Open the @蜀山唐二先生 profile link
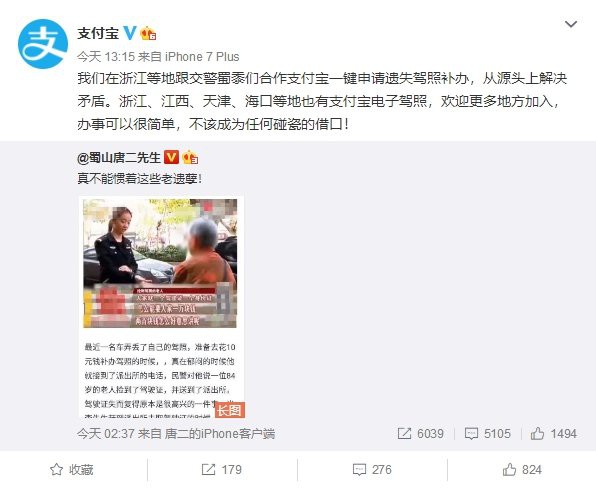Screen dimensions: 596x488 coord(119,157)
